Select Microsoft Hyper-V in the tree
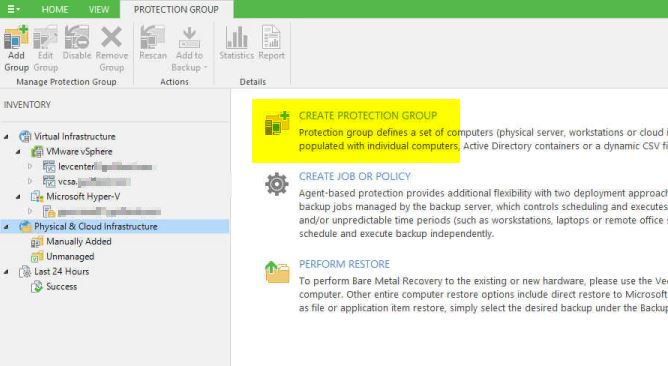This screenshot has height=366, width=668. (83, 196)
